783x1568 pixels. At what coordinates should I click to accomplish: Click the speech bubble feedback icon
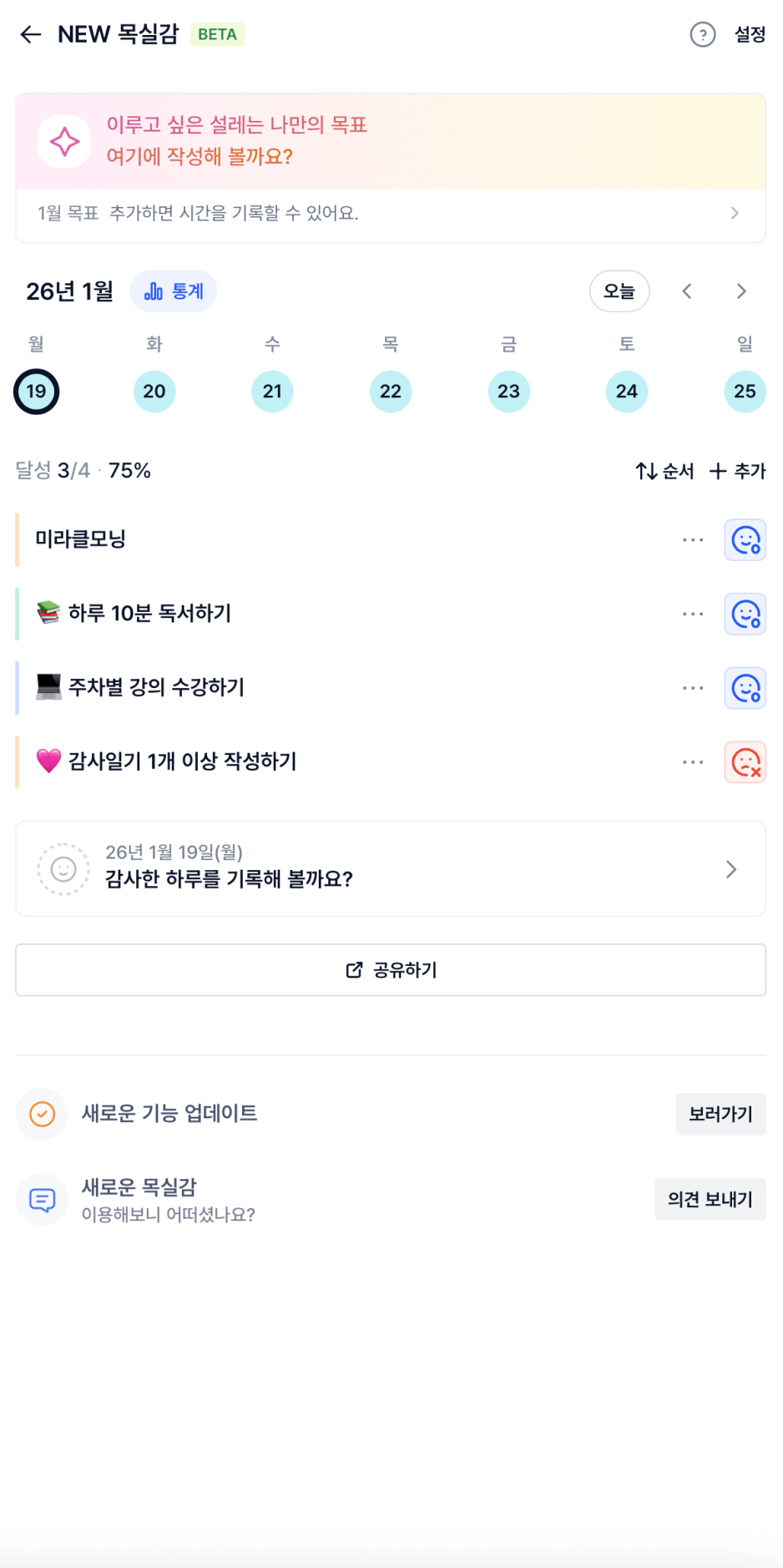pyautogui.click(x=43, y=1200)
